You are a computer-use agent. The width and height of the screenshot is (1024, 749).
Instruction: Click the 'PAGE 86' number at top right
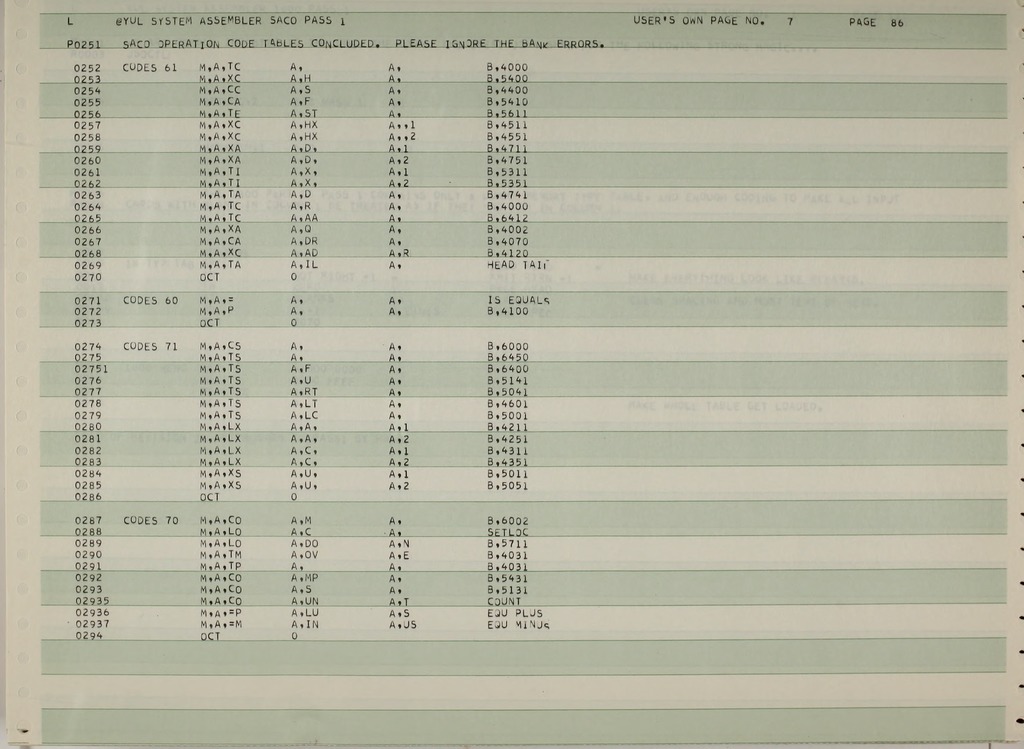pos(876,22)
